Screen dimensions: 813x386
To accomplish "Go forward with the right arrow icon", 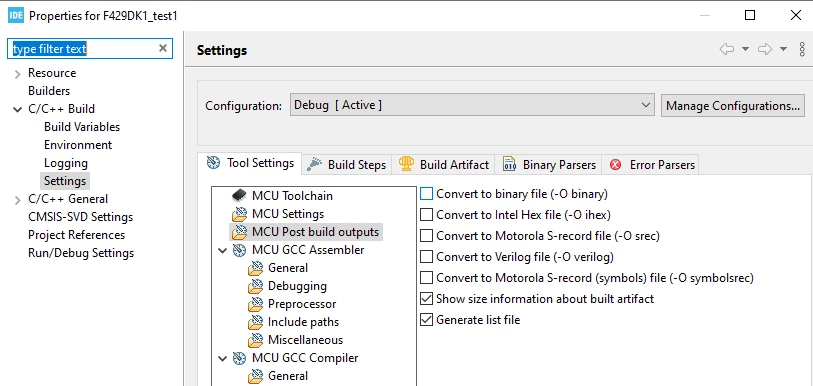I will click(765, 49).
